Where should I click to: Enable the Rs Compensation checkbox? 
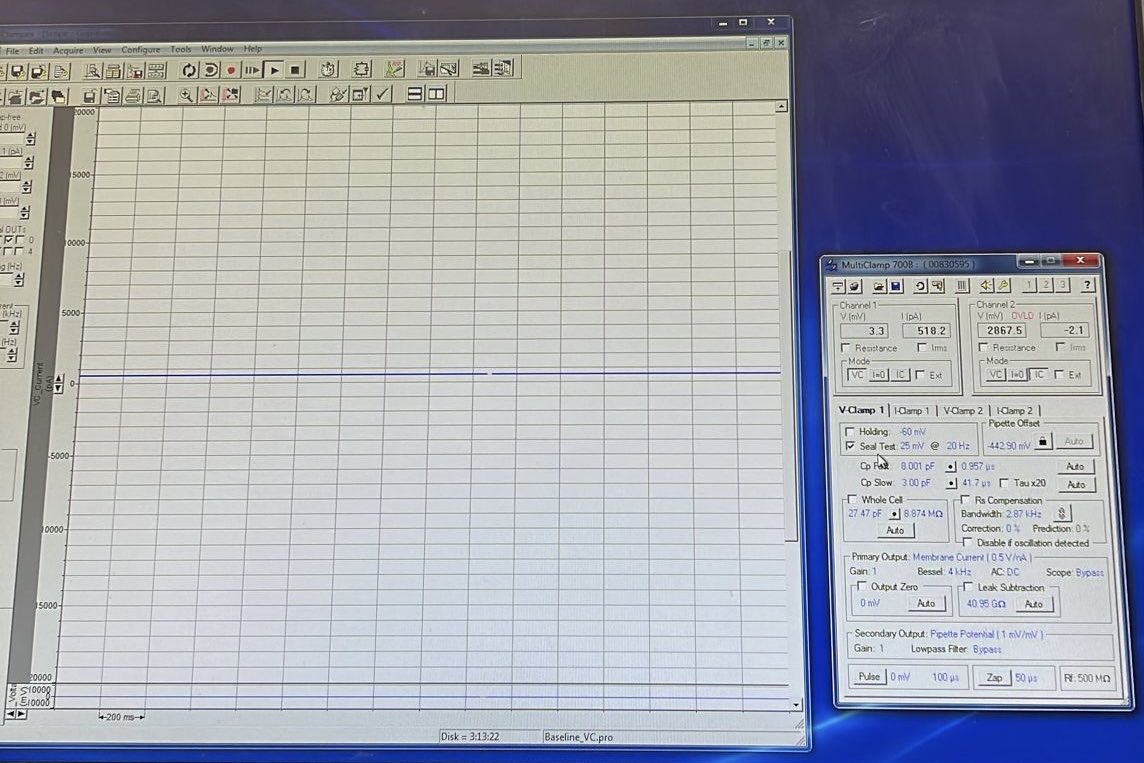click(965, 500)
